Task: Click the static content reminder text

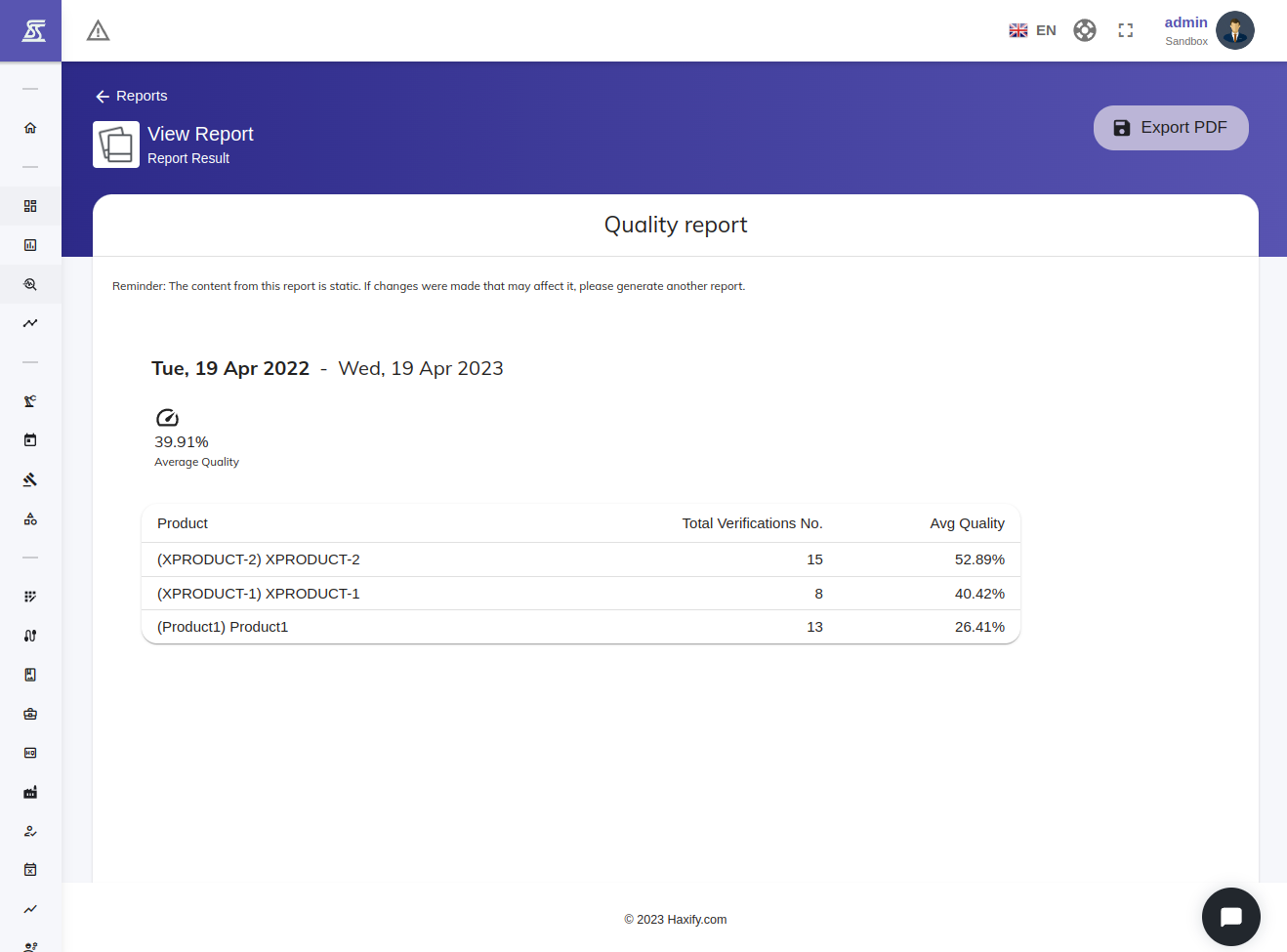Action: tap(429, 286)
